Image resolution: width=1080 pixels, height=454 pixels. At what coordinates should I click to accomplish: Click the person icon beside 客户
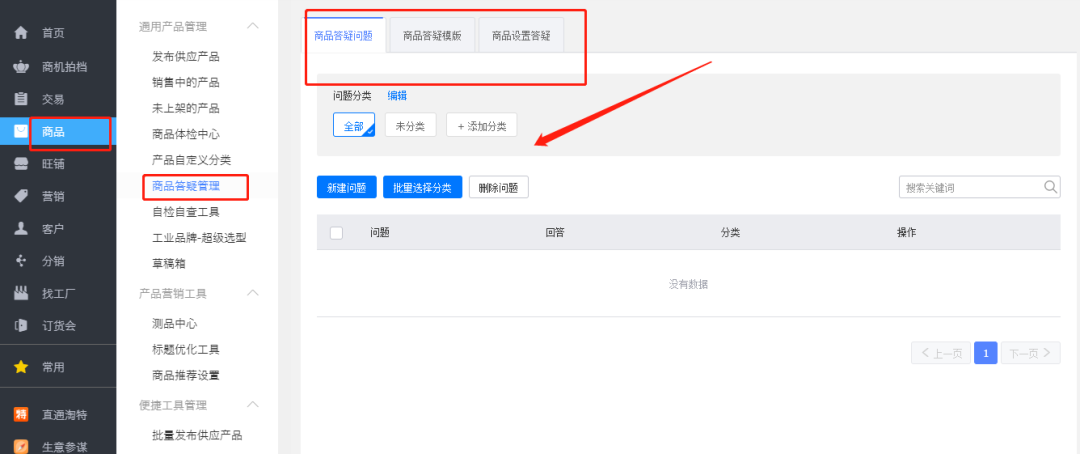[x=21, y=229]
